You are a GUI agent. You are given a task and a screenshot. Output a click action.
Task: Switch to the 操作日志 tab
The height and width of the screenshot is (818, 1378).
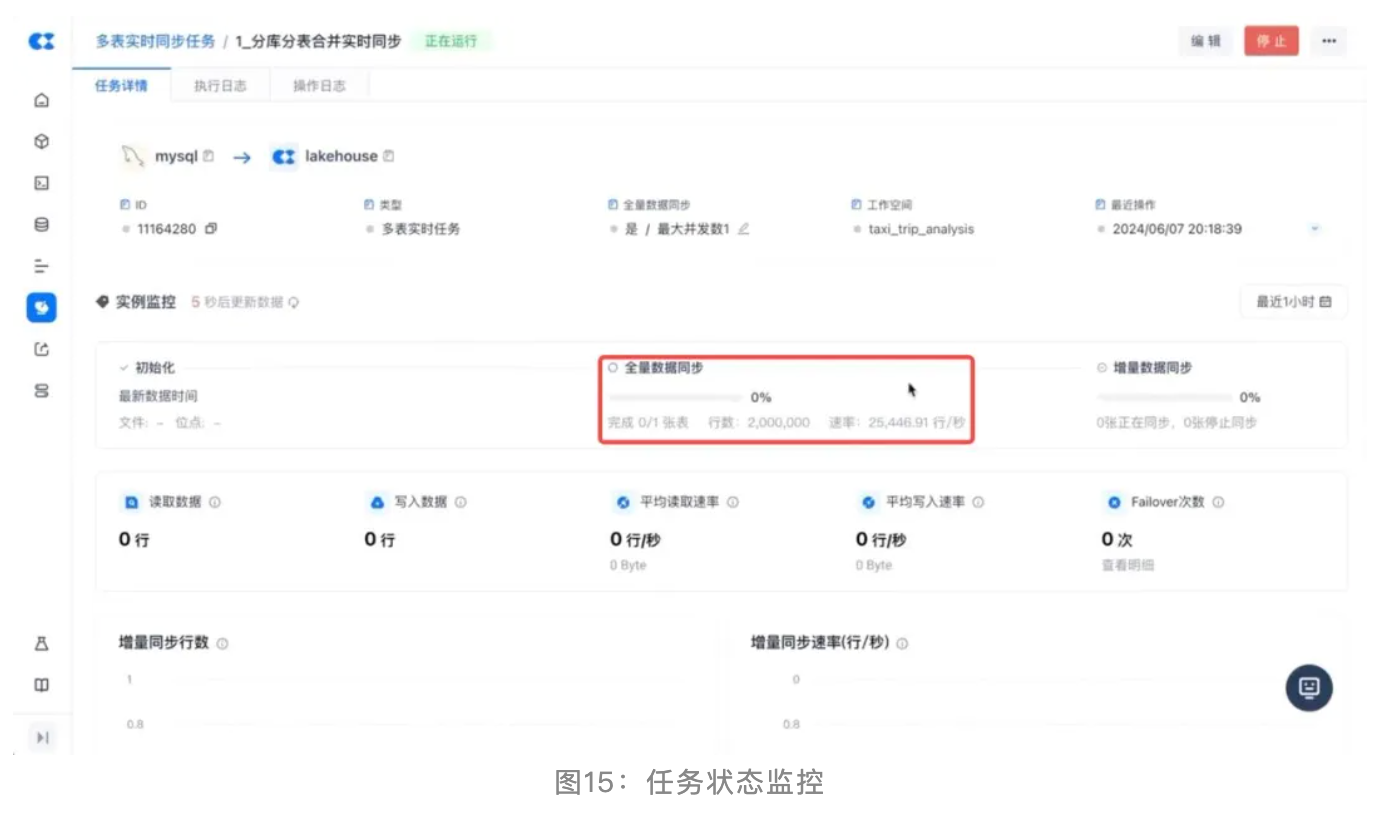point(319,86)
